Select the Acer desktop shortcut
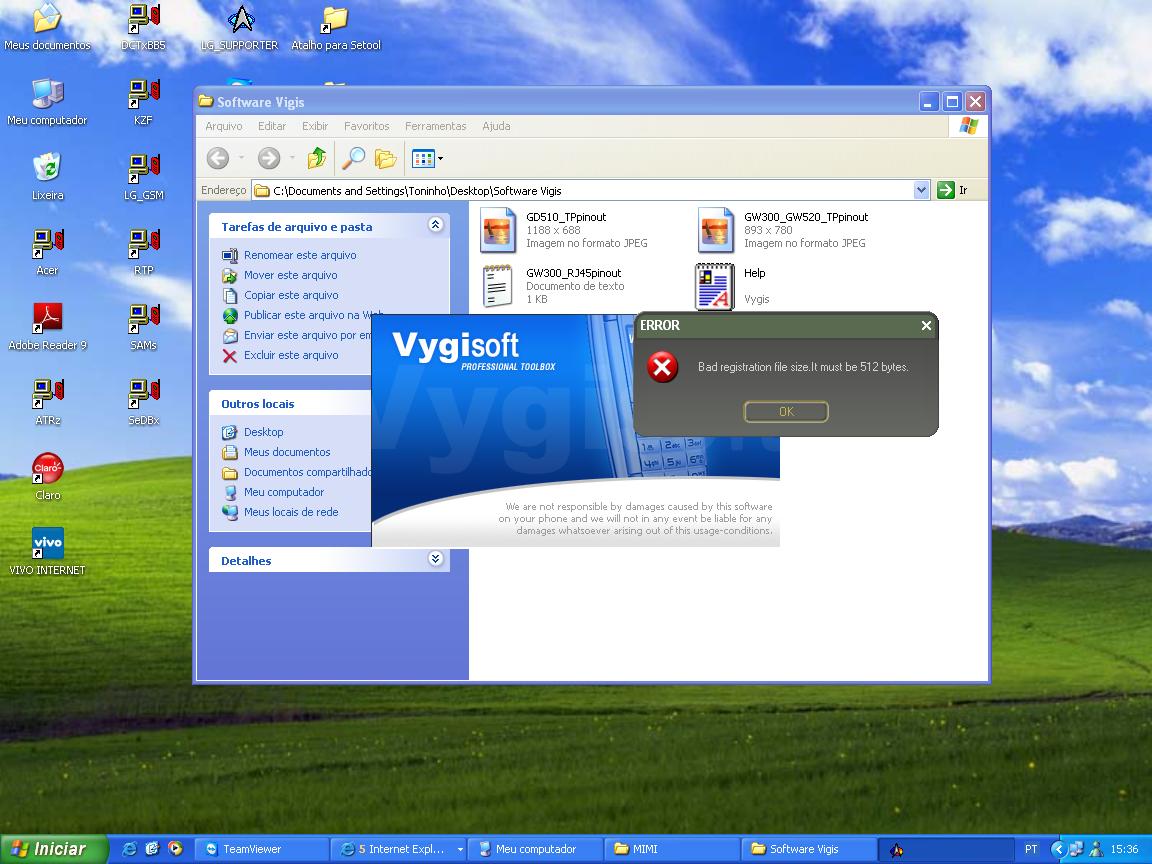The image size is (1152, 864). coord(47,252)
